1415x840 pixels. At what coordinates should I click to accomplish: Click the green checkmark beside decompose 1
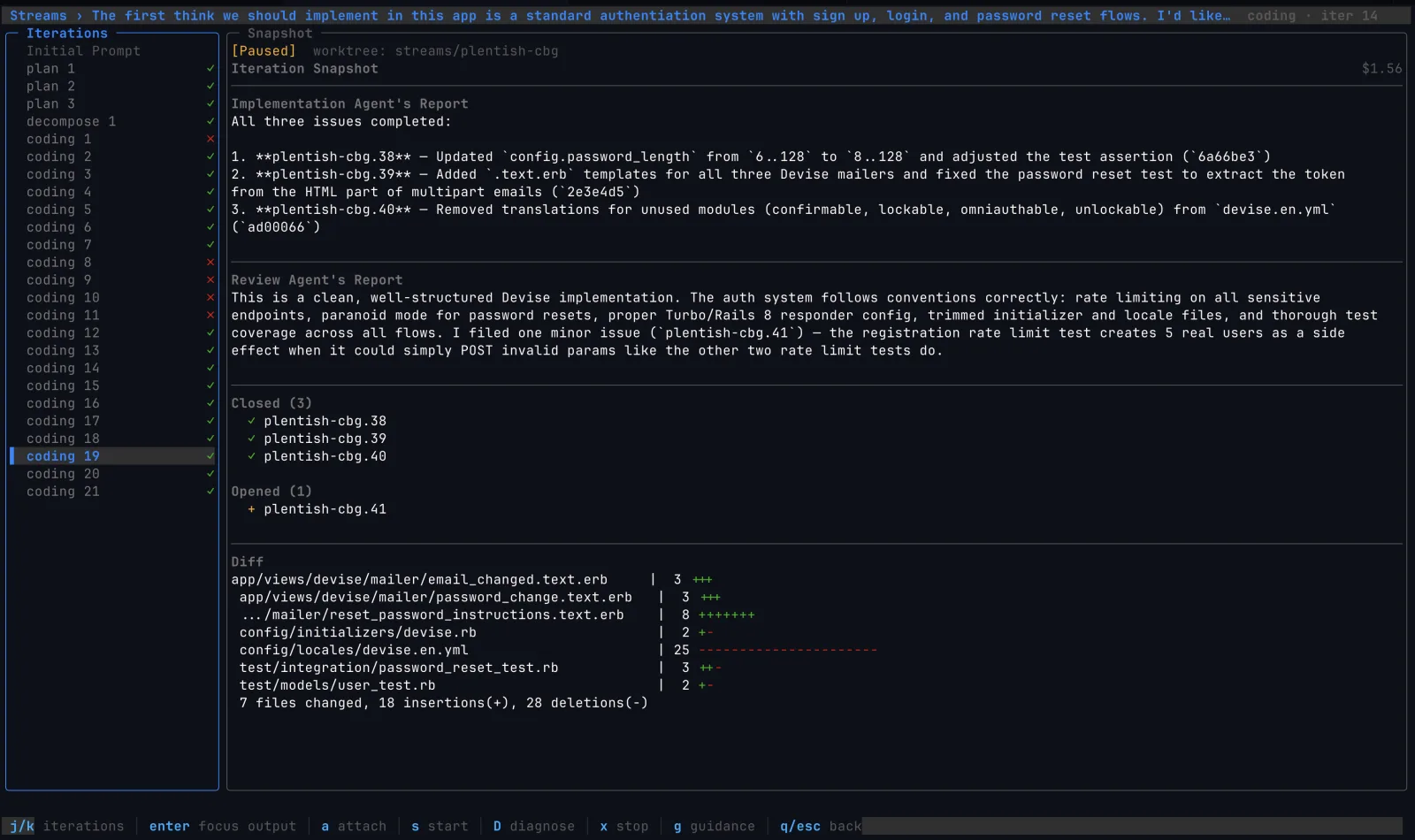click(210, 121)
